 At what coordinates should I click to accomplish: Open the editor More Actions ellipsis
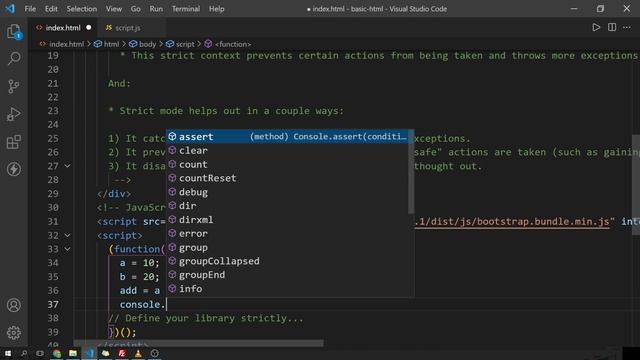click(627, 27)
